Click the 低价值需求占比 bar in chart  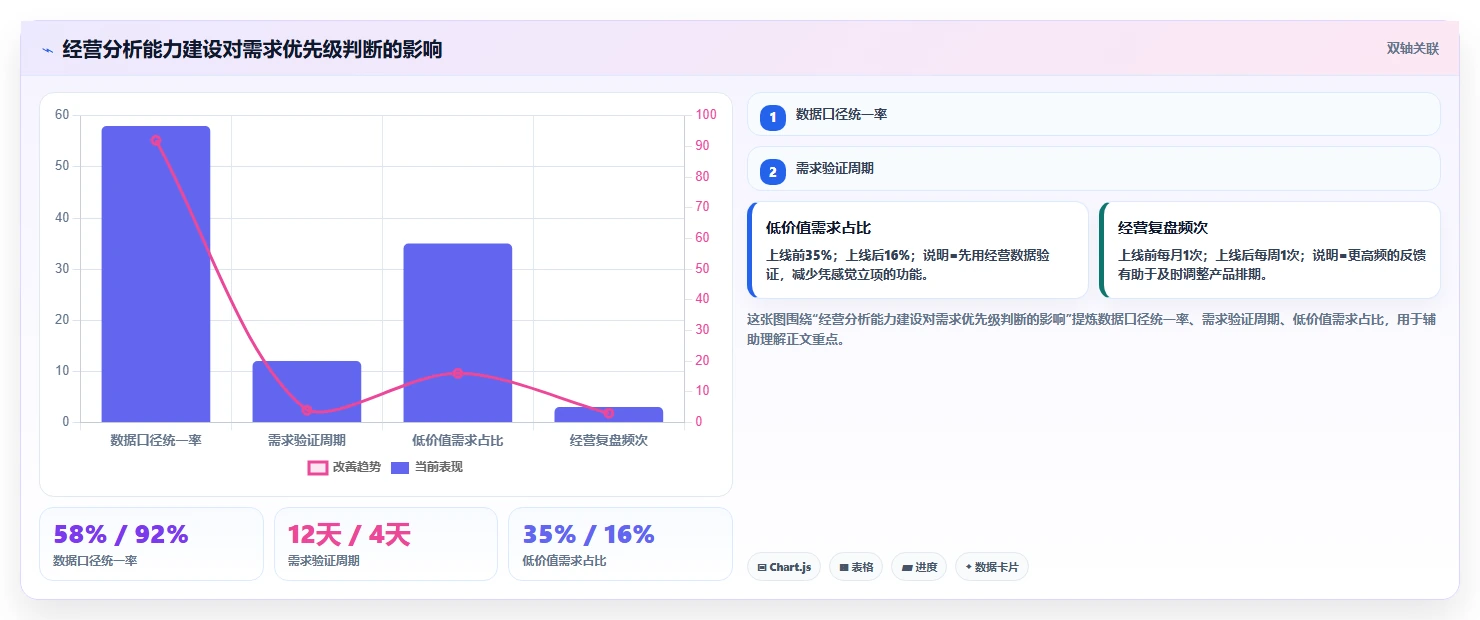tap(458, 333)
